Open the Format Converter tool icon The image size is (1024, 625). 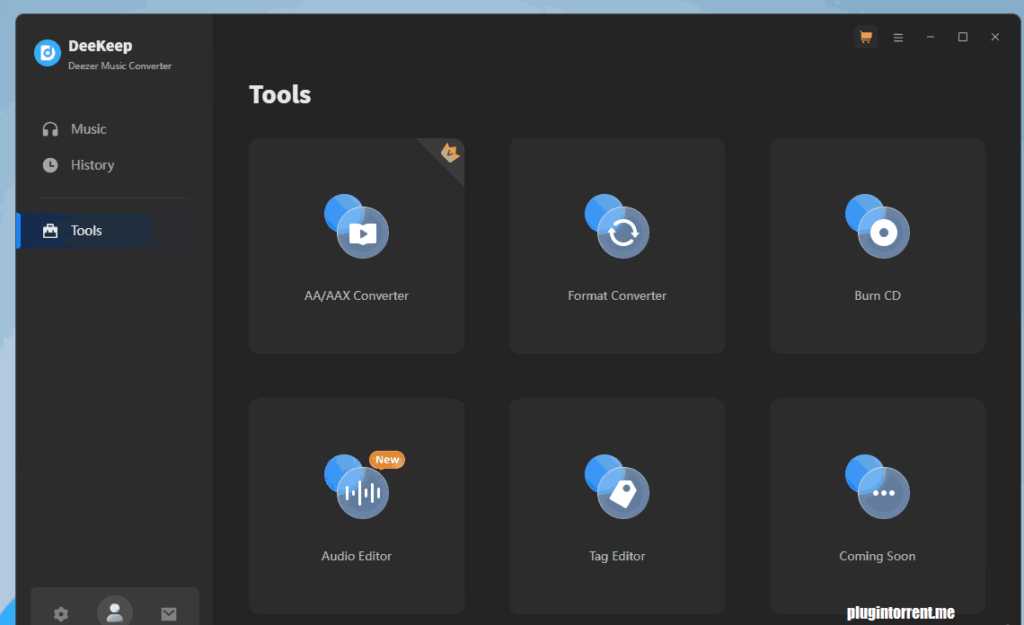(x=617, y=226)
